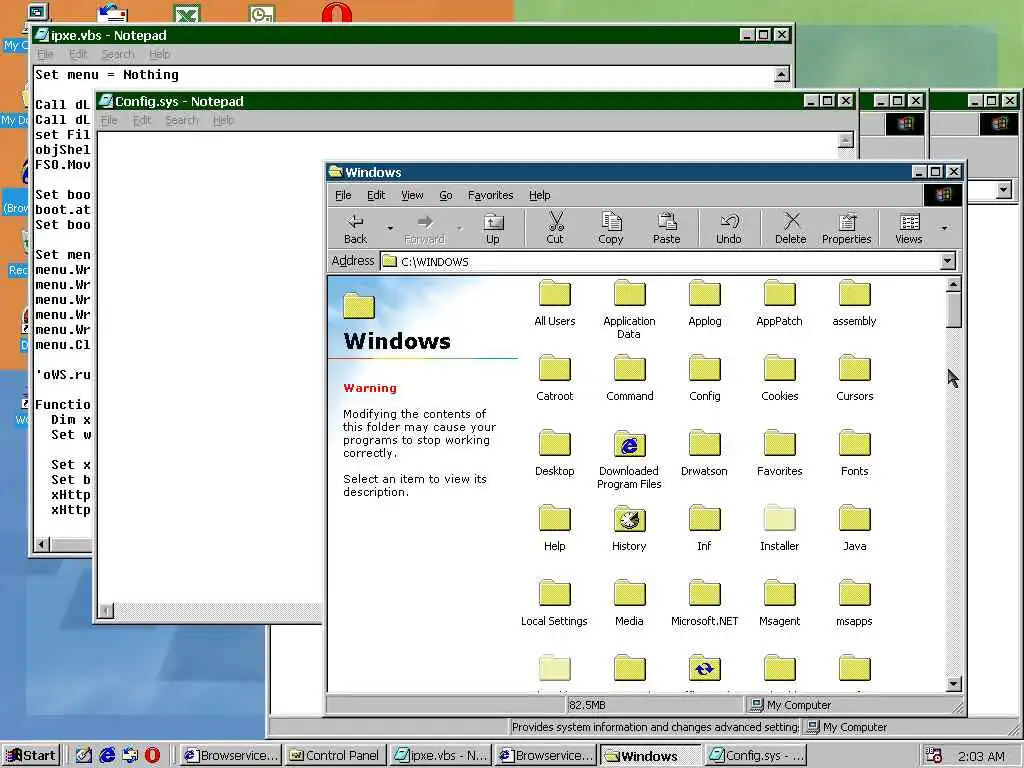This screenshot has height=768, width=1024.
Task: Switch to ipxe.vbs Notepad taskbar button
Action: tap(440, 756)
